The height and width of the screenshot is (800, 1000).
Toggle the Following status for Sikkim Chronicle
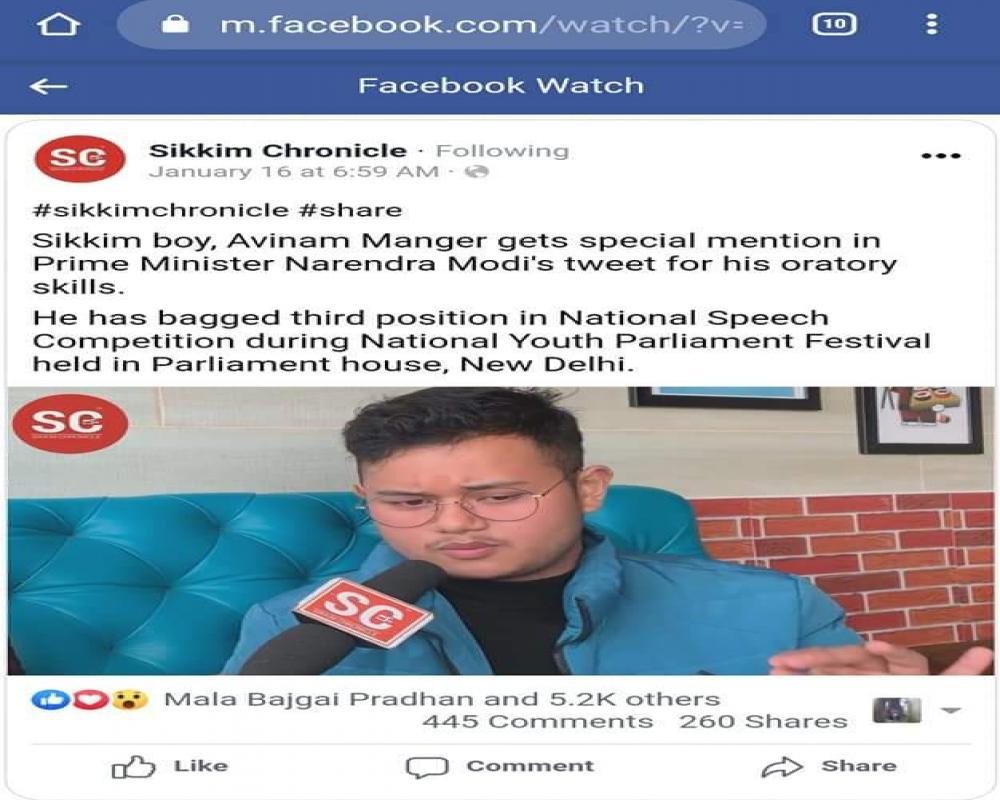(502, 151)
